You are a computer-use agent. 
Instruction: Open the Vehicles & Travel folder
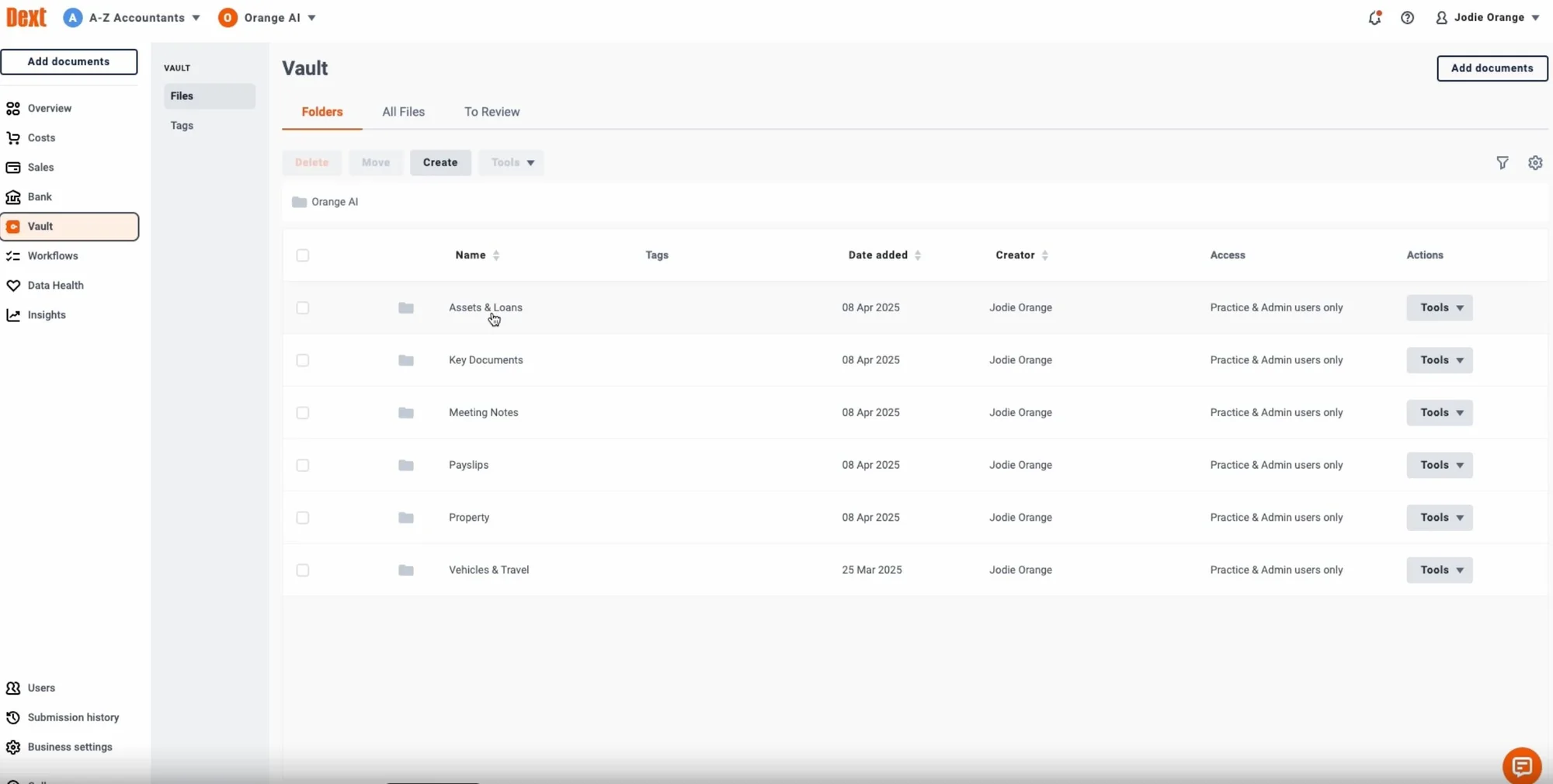(488, 570)
